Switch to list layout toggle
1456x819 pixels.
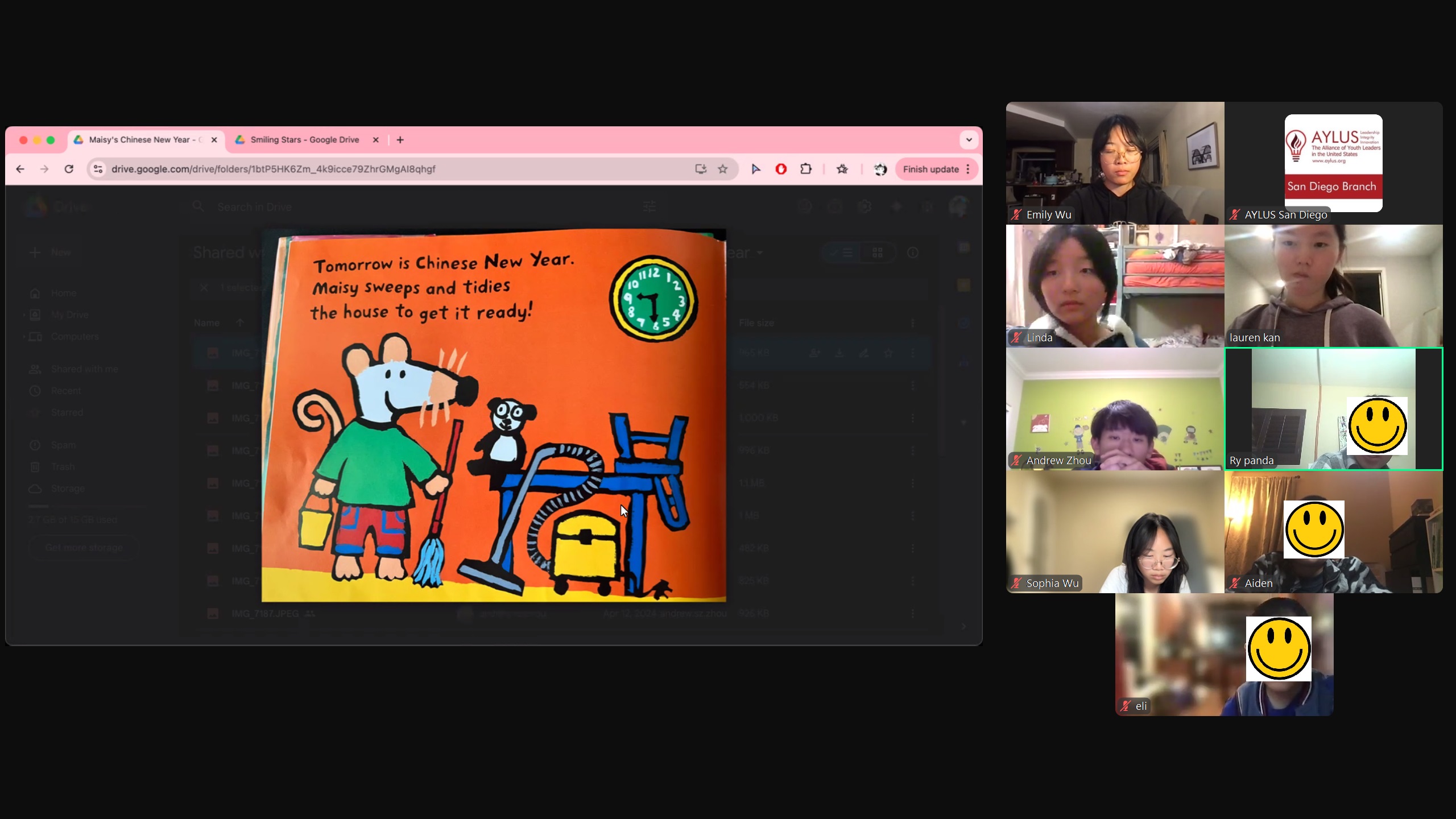pos(841,253)
